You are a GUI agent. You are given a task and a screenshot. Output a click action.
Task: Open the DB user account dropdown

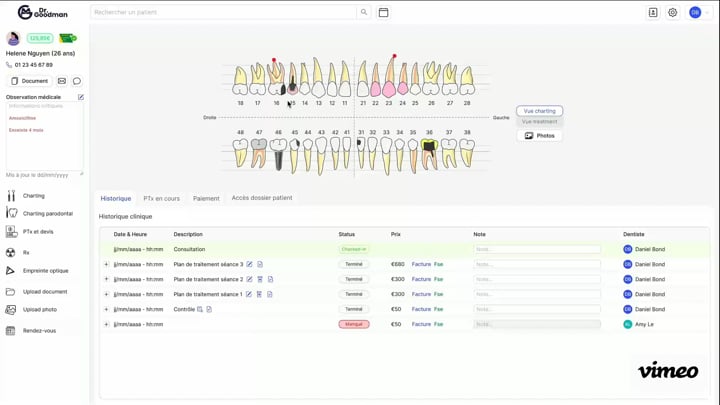699,13
